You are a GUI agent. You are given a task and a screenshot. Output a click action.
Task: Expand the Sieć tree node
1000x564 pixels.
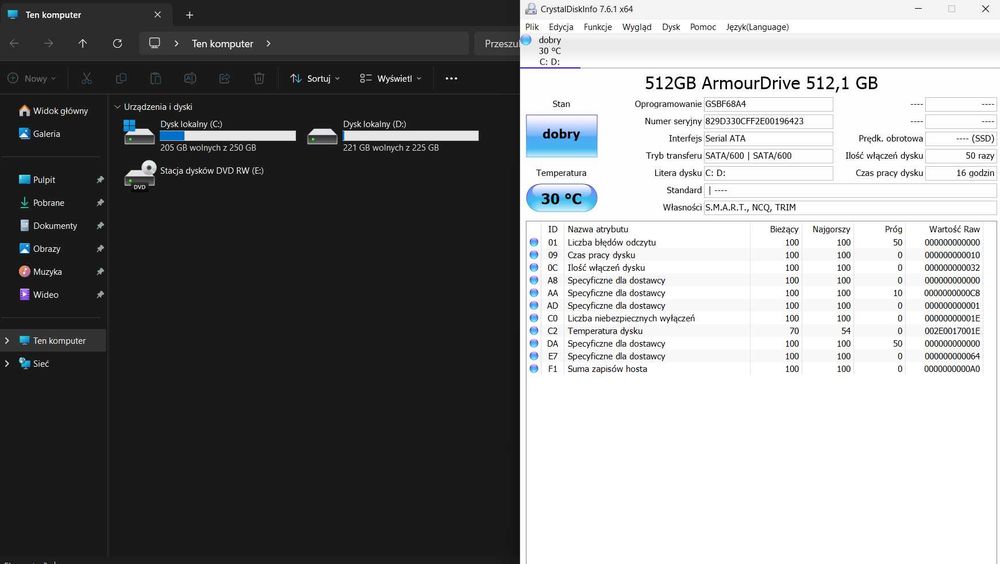pyautogui.click(x=7, y=364)
